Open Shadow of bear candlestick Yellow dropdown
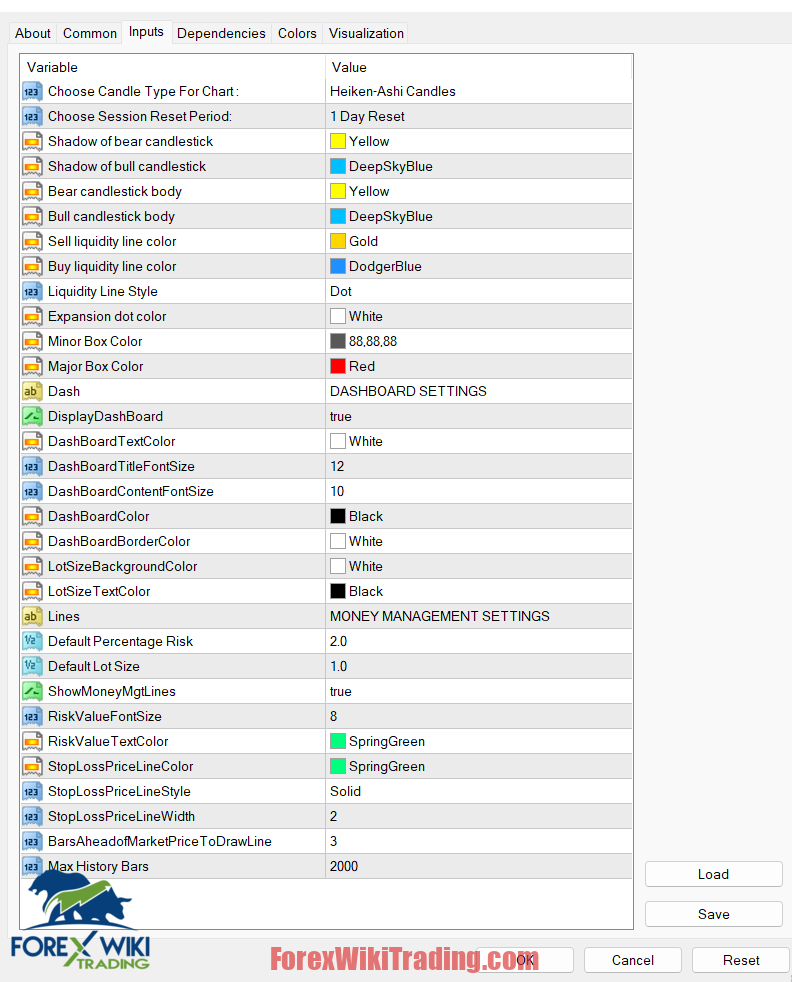The height and width of the screenshot is (982, 792). click(478, 142)
